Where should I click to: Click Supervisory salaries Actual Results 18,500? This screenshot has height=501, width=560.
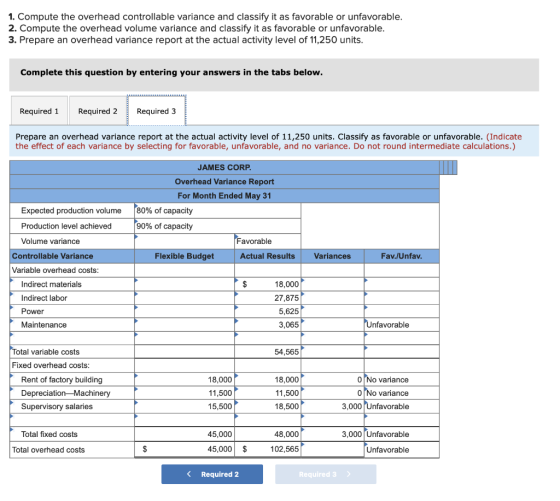(x=268, y=406)
